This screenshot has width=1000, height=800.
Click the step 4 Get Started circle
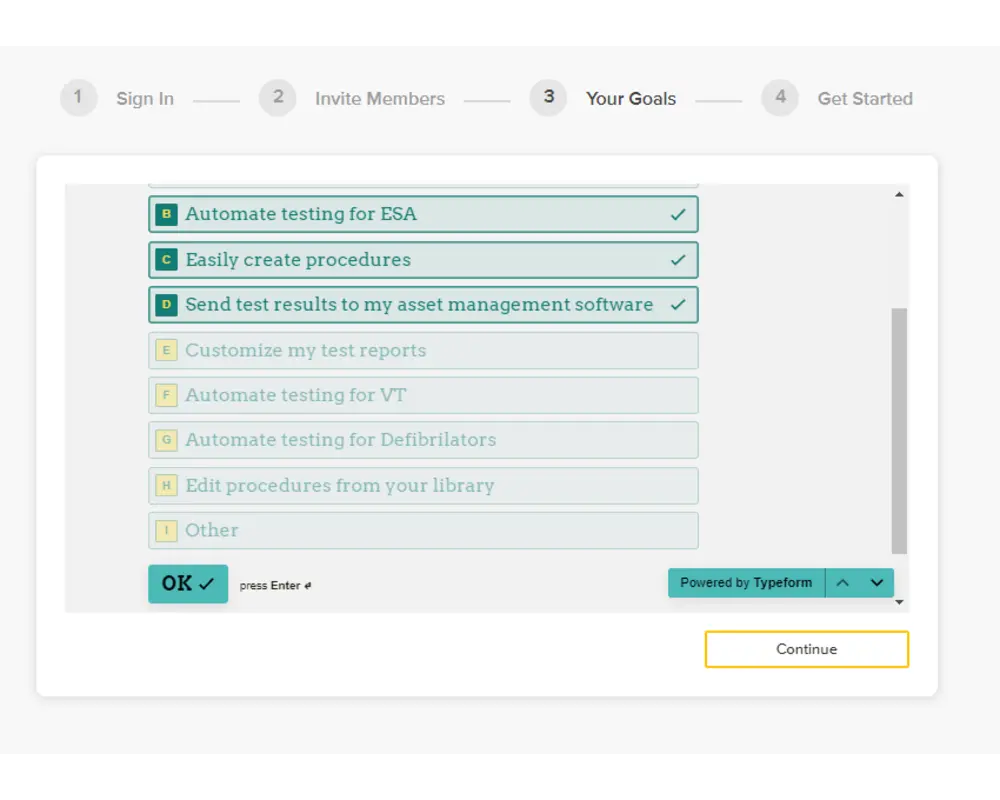[x=780, y=98]
